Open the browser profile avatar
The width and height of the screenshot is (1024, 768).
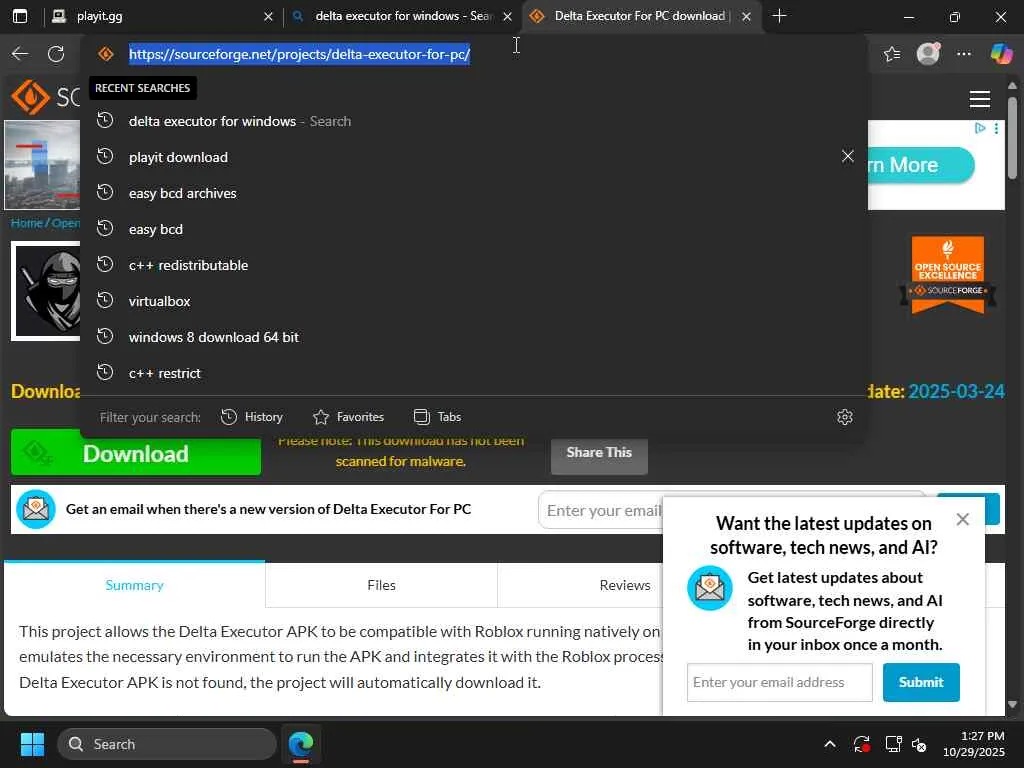coord(928,54)
